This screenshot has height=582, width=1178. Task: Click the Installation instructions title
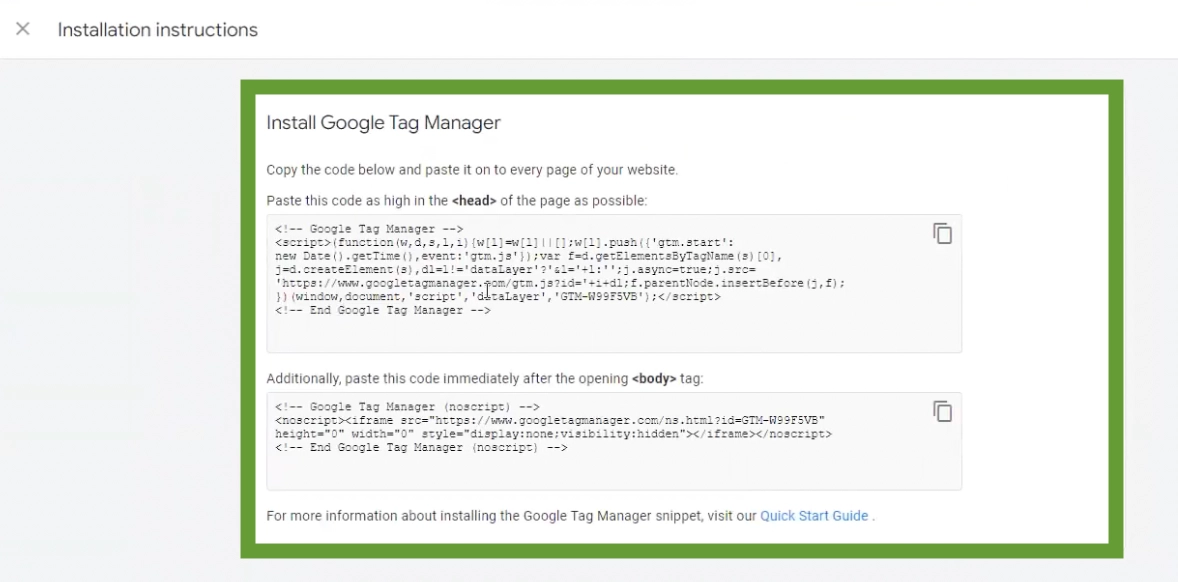click(158, 30)
